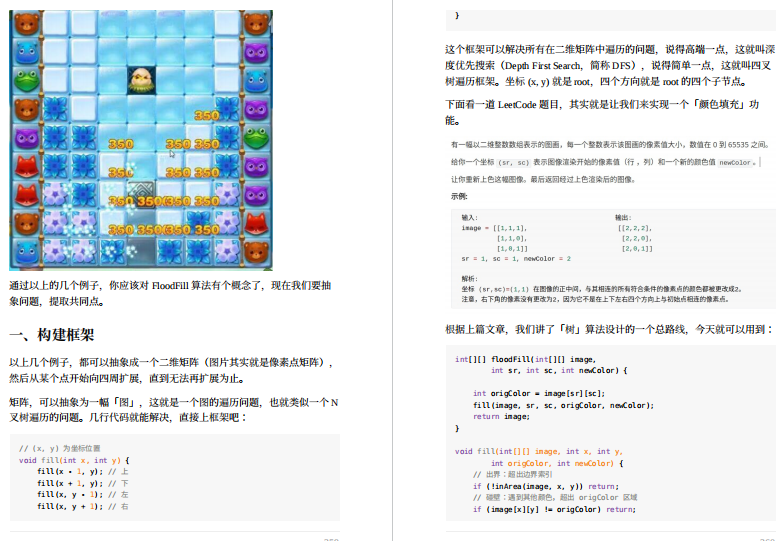Click the game screenshot with ice tiles

point(141,140)
